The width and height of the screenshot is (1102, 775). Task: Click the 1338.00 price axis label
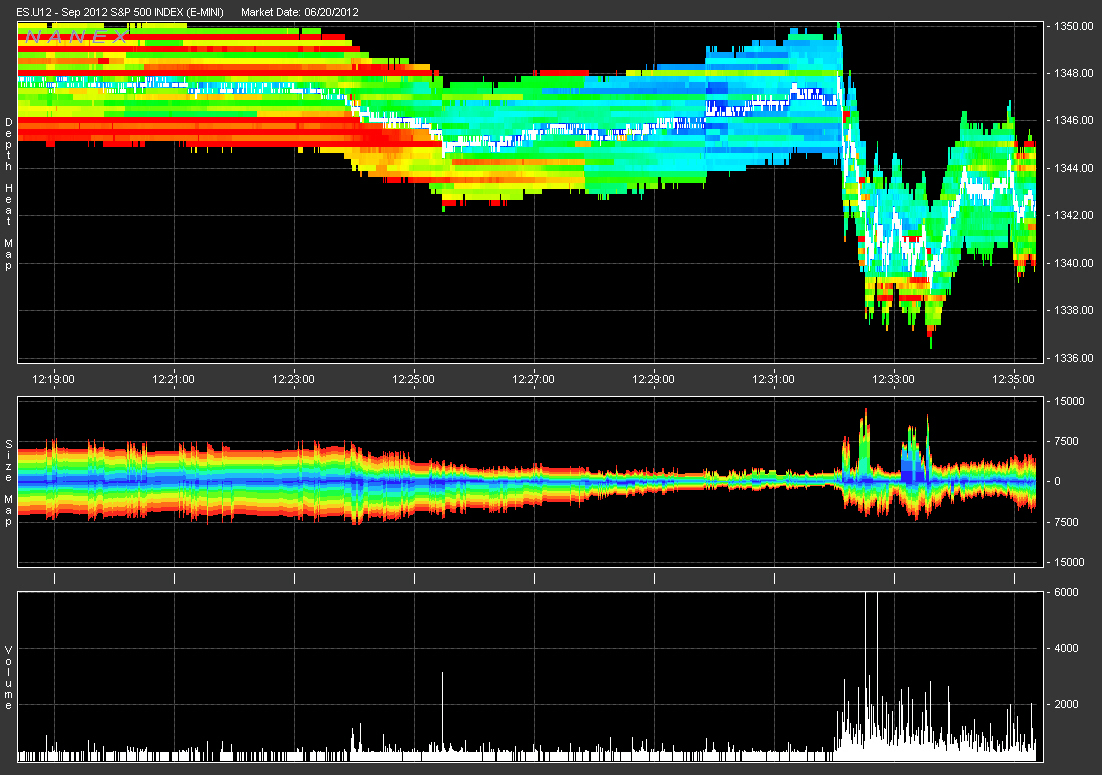(x=1074, y=310)
